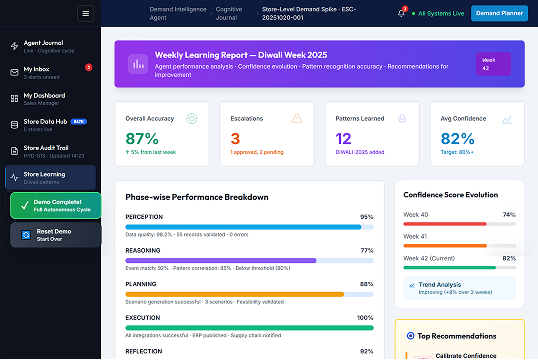Click the Top Recommendations target icon

click(x=410, y=336)
